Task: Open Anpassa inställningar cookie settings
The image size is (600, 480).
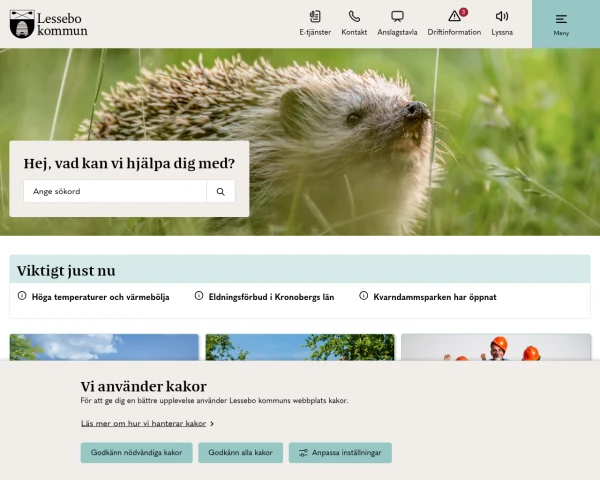Action: coord(340,453)
